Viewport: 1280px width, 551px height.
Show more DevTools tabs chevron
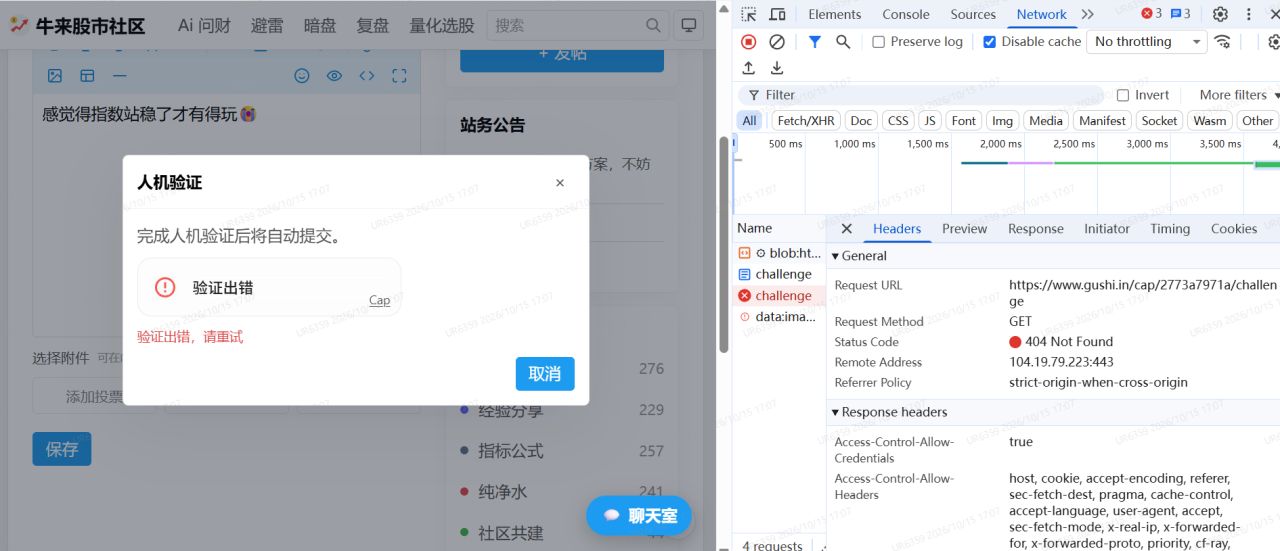tap(1088, 14)
